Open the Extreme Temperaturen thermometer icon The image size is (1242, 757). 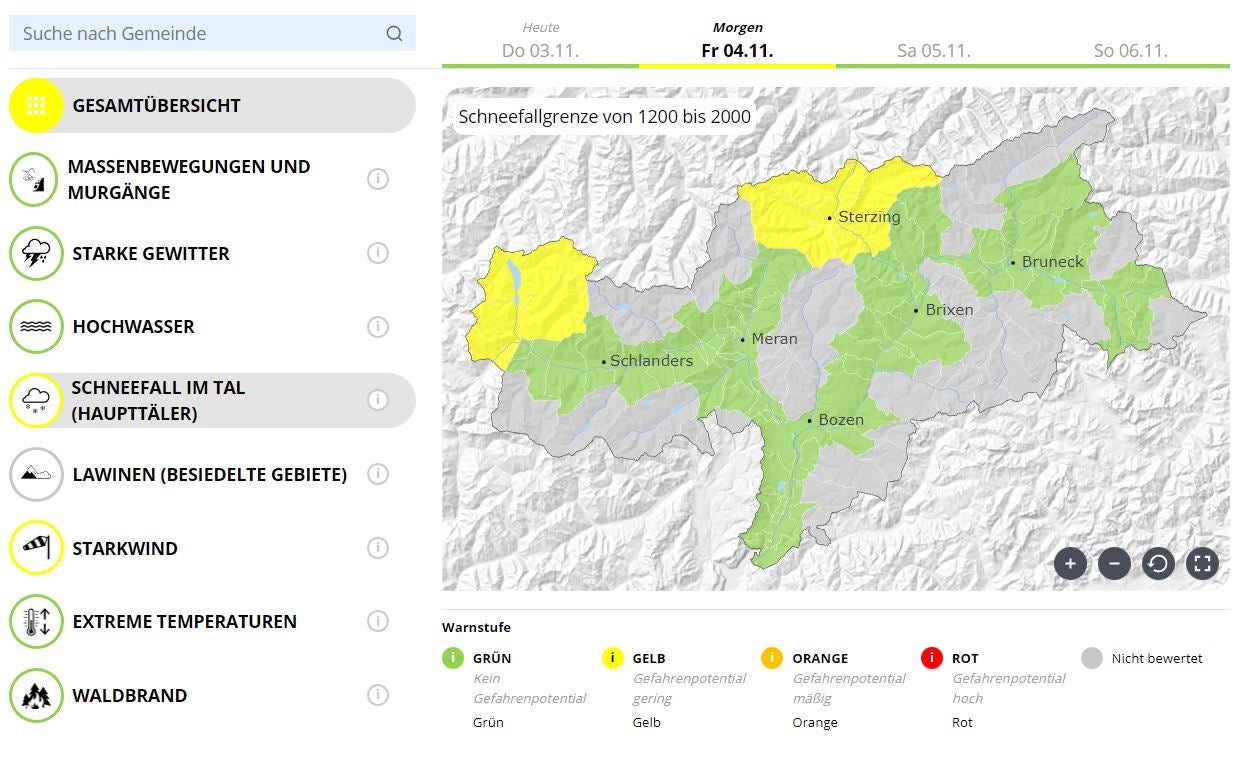click(x=36, y=621)
